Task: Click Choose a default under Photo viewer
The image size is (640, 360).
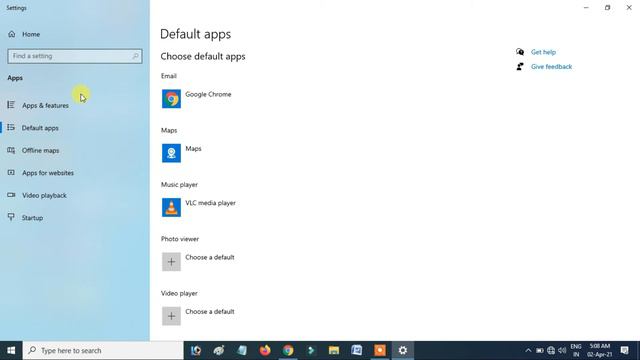Action: [210, 257]
